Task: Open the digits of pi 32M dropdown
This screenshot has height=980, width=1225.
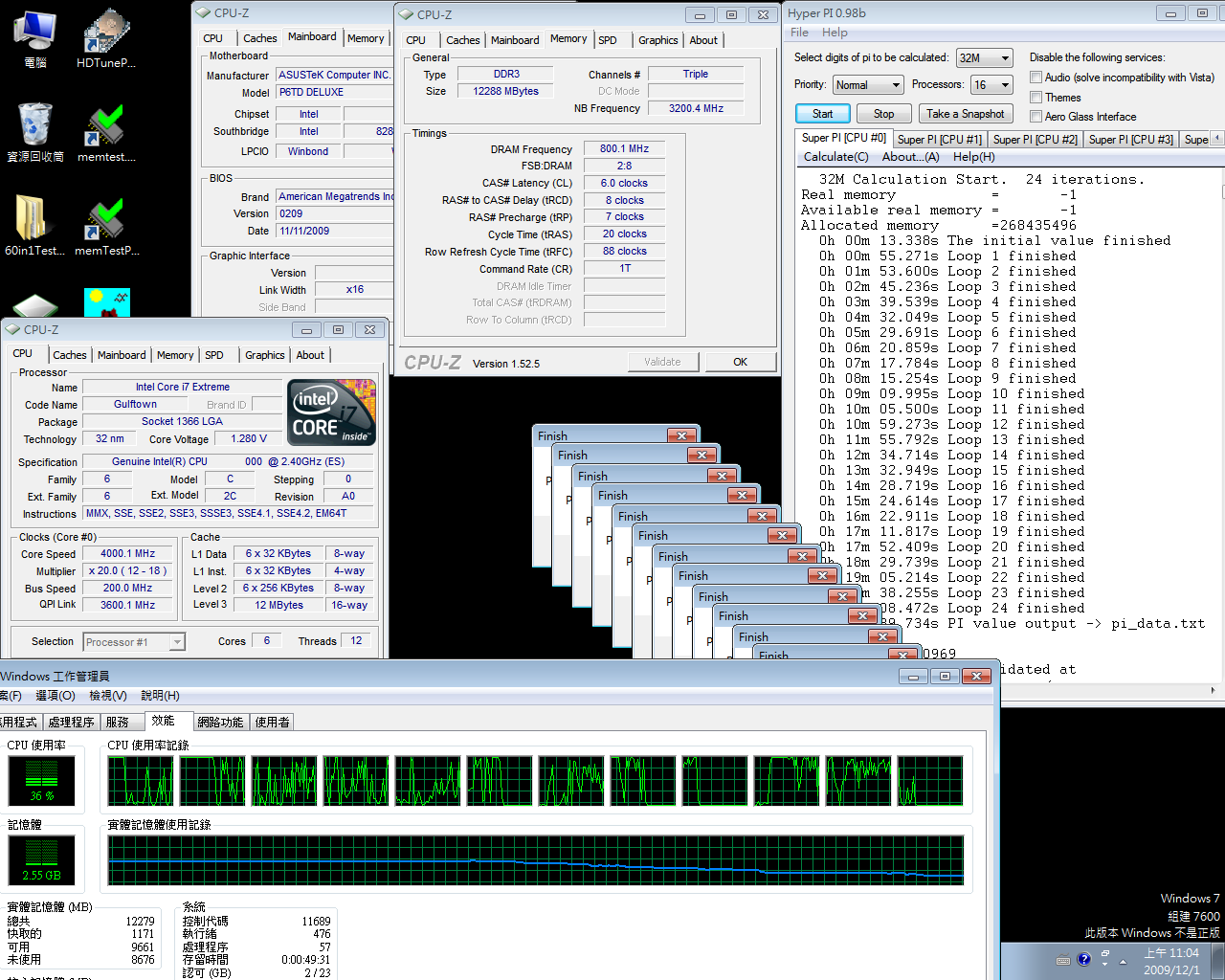Action: 984,58
